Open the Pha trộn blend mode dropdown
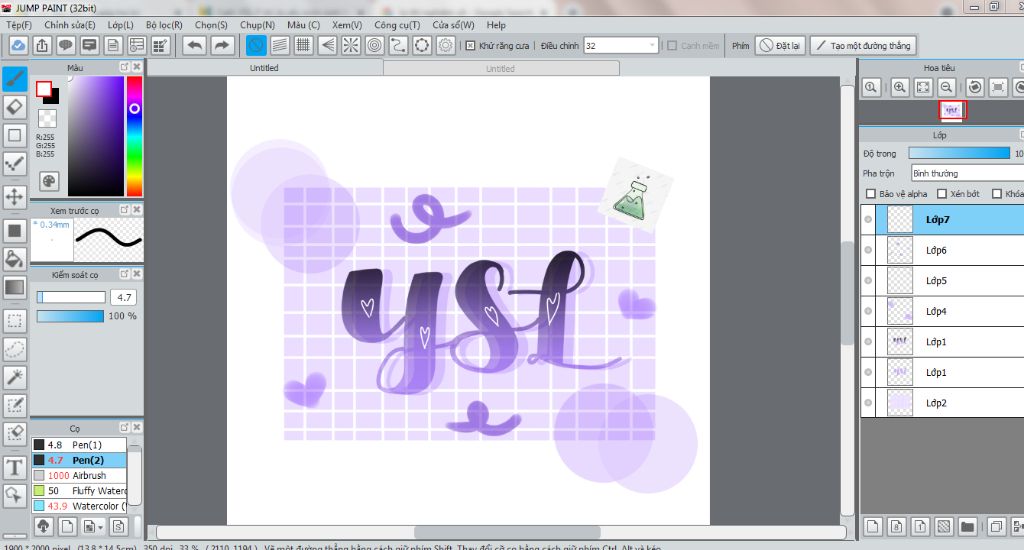 967,173
